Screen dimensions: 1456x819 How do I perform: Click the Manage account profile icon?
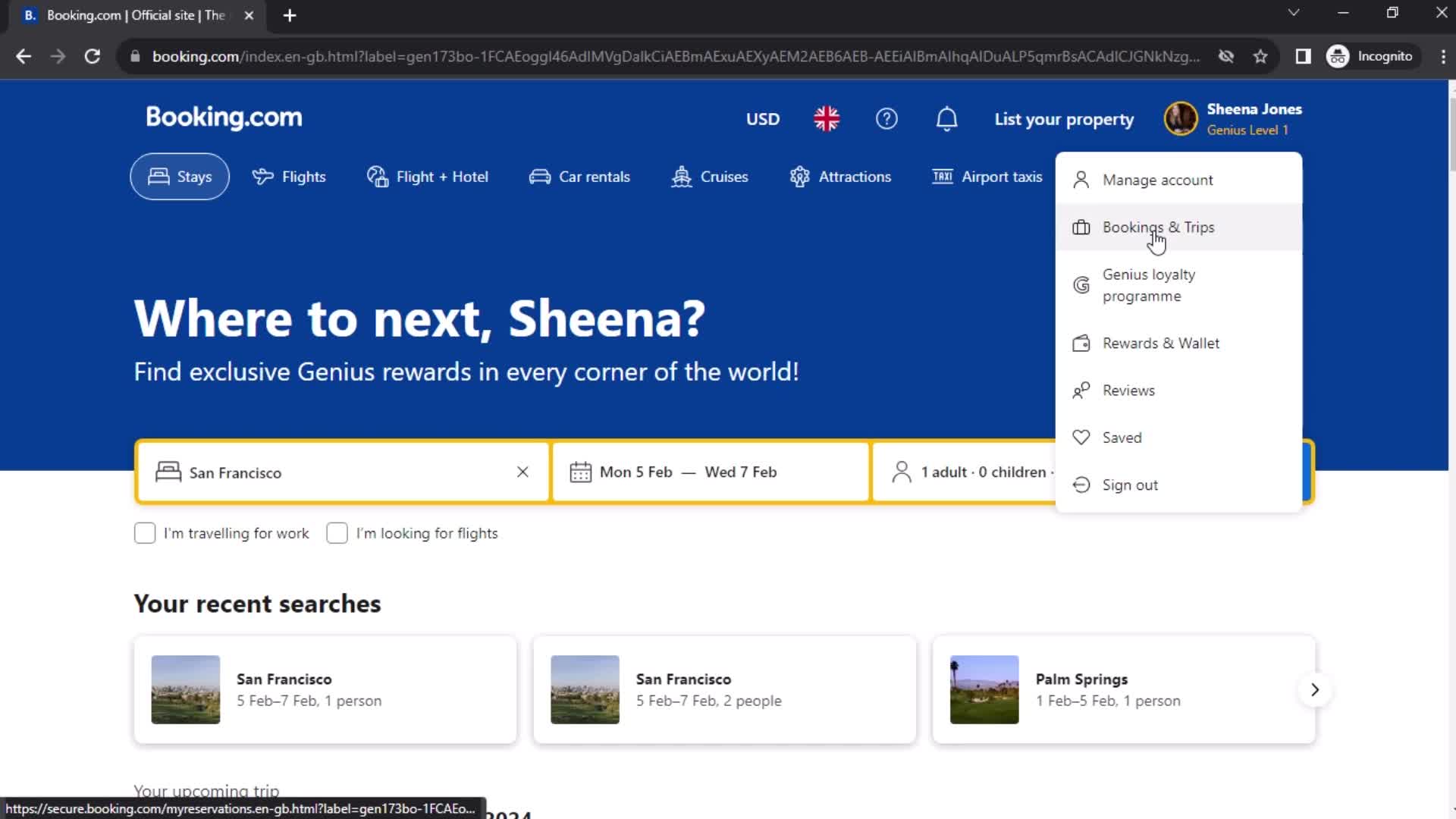(x=1082, y=179)
